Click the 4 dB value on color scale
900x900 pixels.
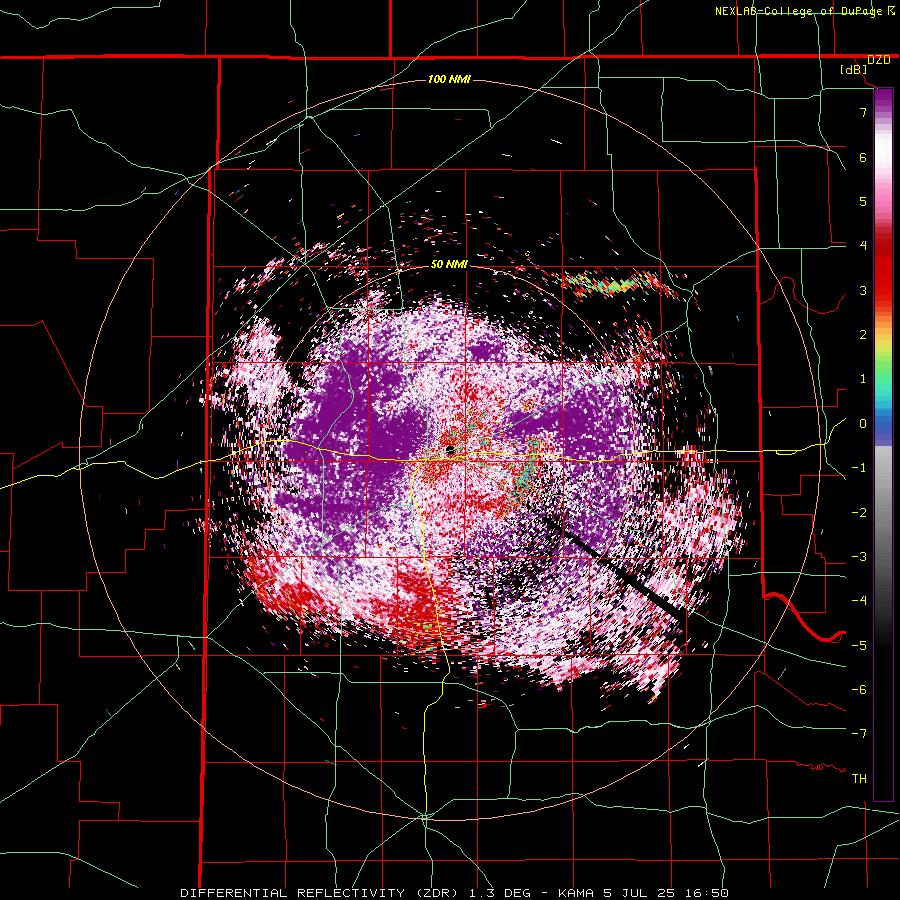(x=863, y=246)
